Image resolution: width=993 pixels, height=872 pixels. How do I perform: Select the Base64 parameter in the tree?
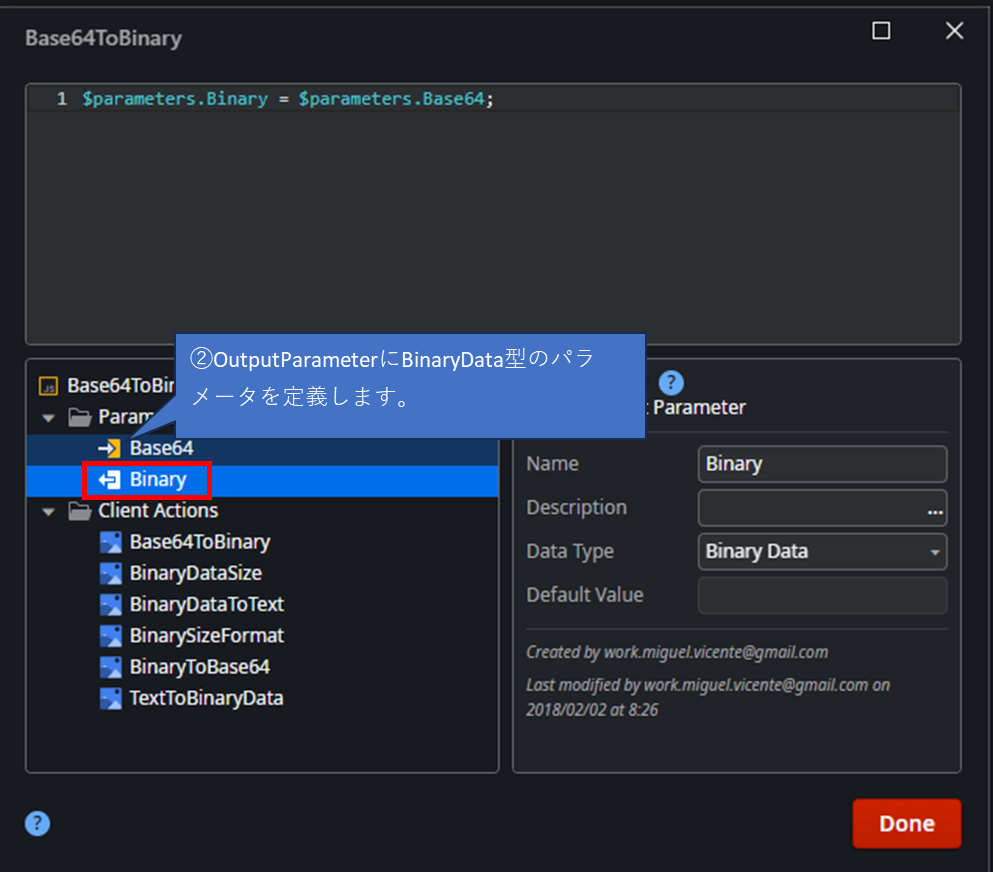[160, 448]
